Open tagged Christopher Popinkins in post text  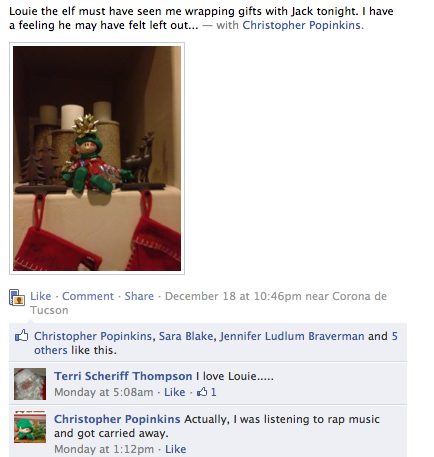(303, 25)
